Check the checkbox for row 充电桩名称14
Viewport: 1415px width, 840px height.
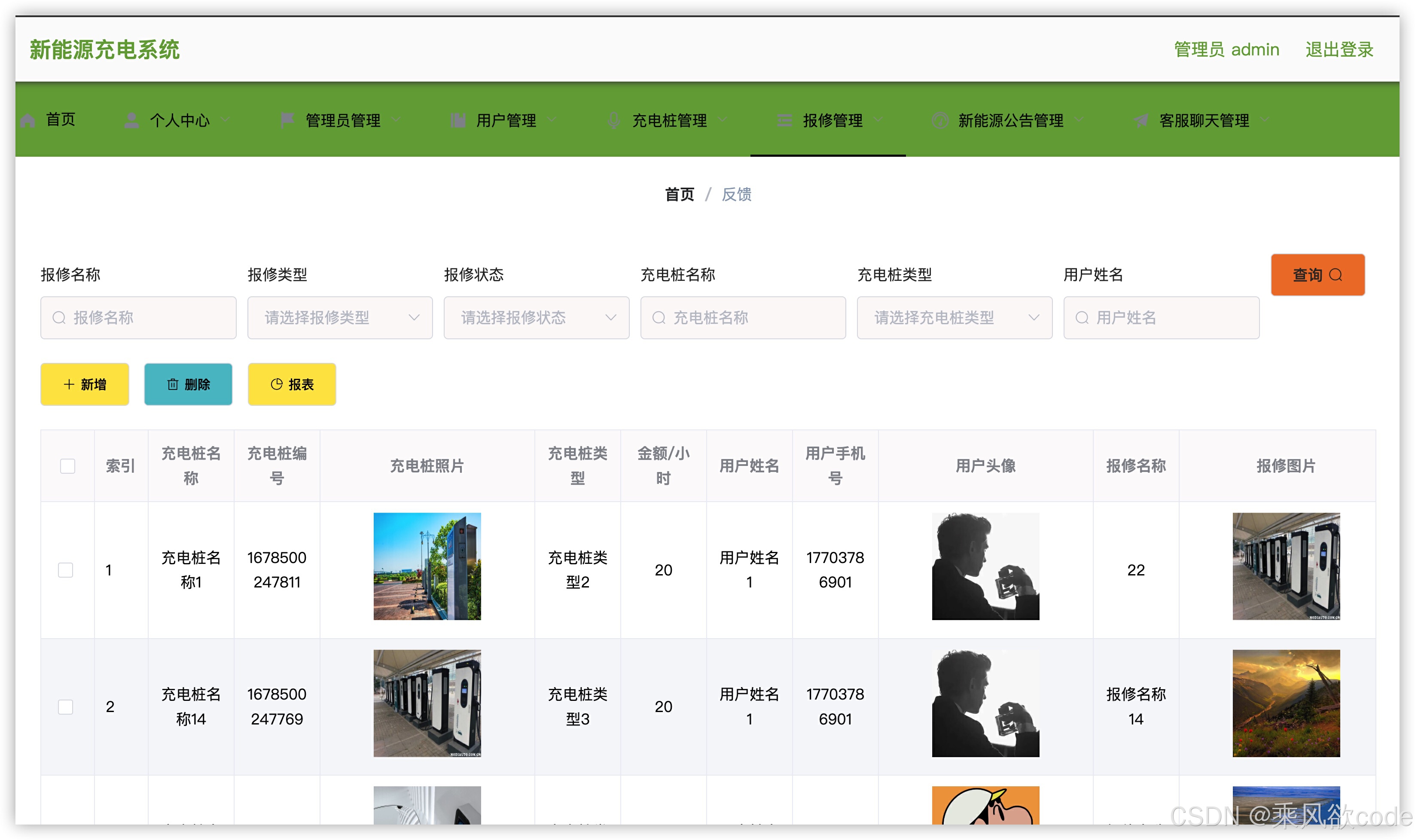coord(65,706)
